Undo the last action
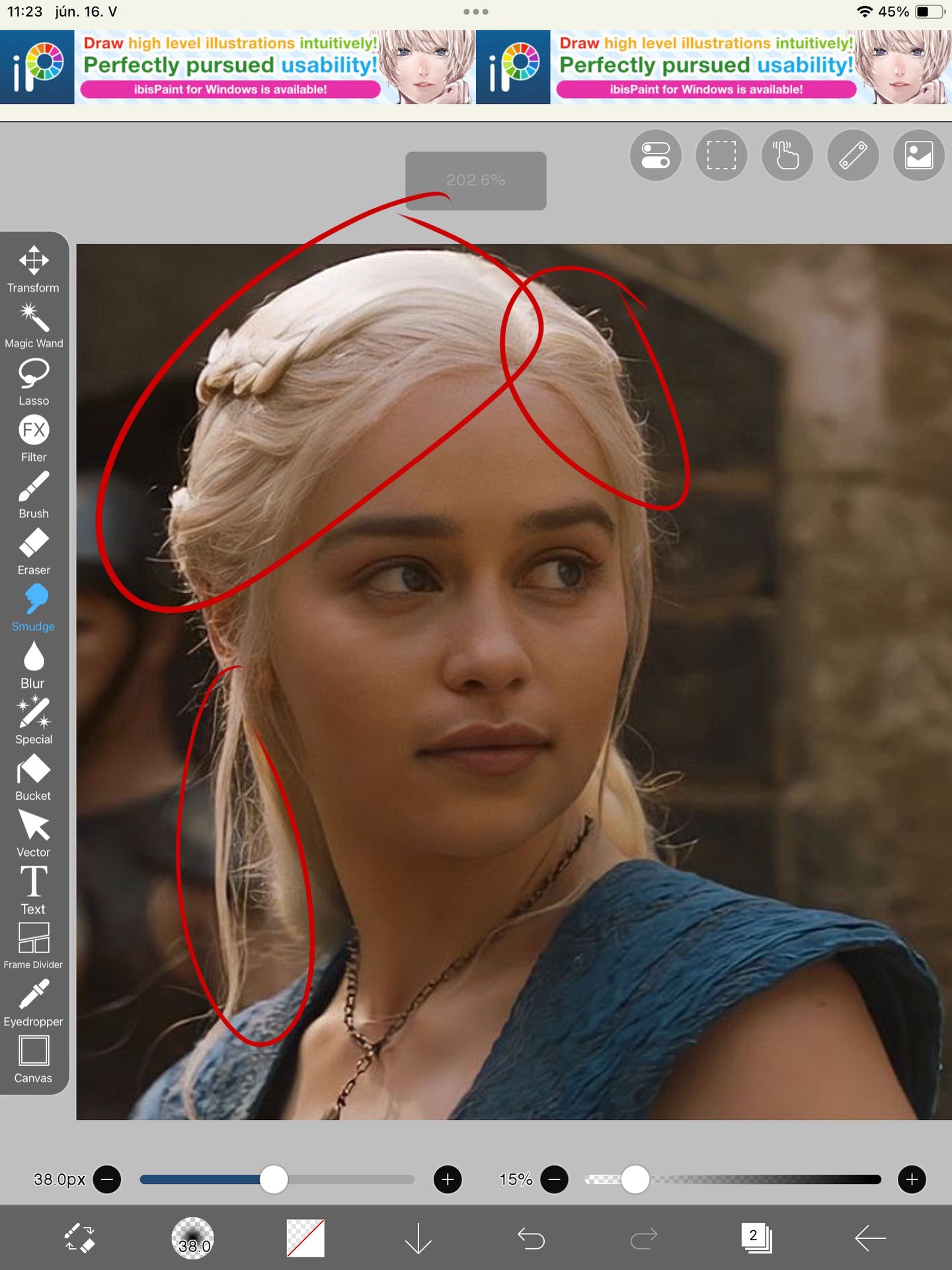 (x=531, y=1238)
